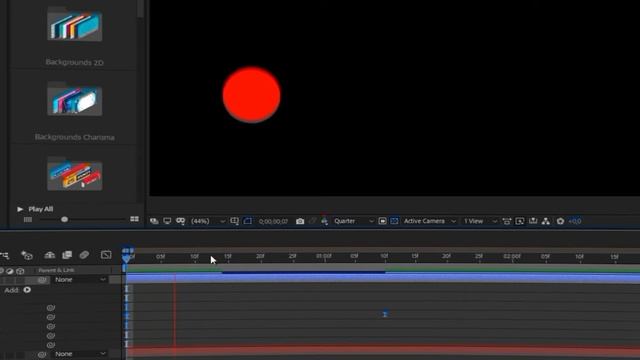The height and width of the screenshot is (360, 640).
Task: Open the Graph Editor icon
Action: (x=106, y=255)
